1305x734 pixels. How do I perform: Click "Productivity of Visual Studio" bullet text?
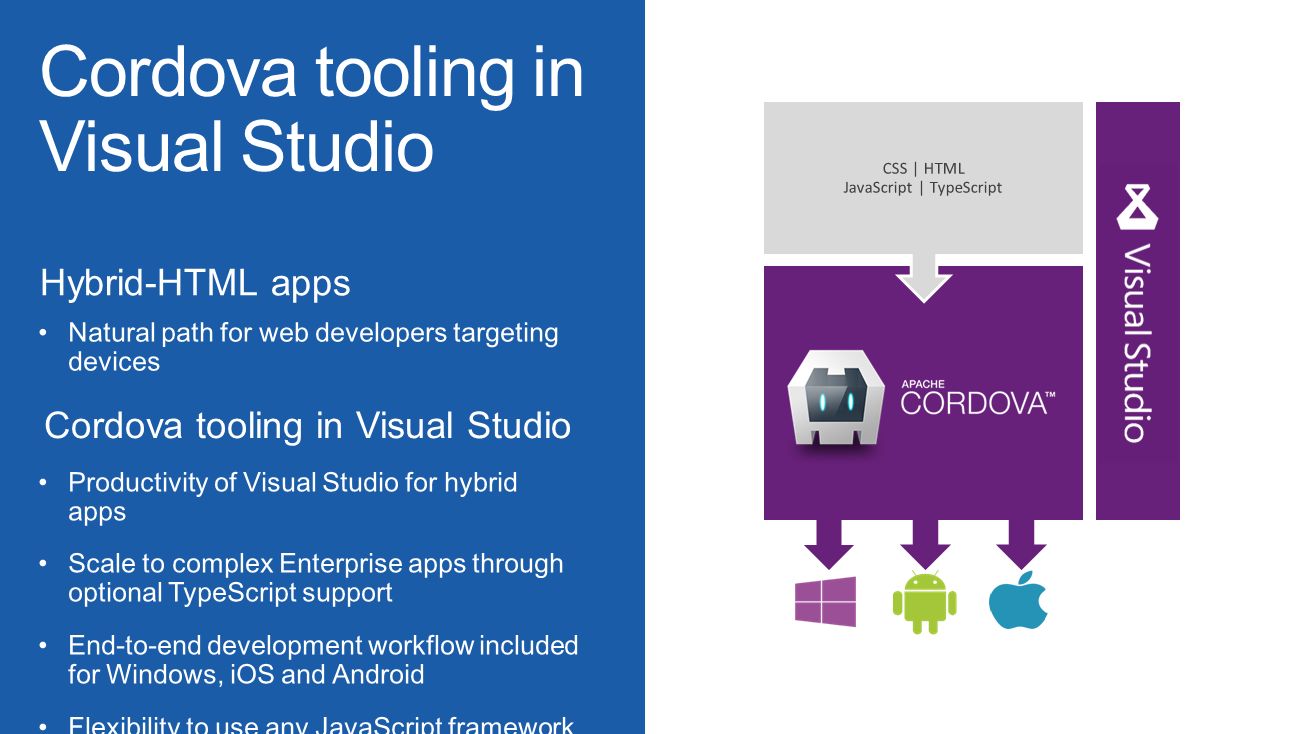pos(292,496)
